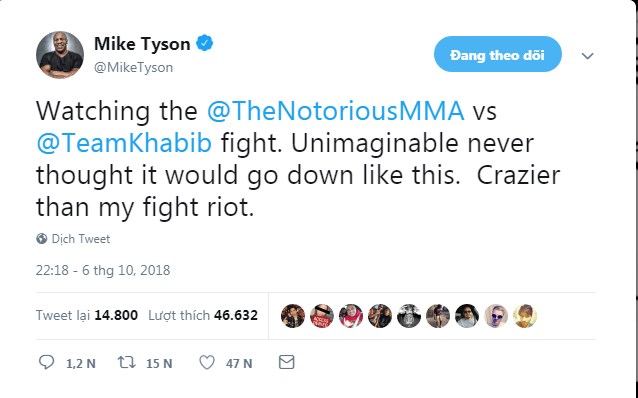The image size is (638, 398).
Task: Toggle the Đang theo dõi follow button
Action: pos(498,54)
